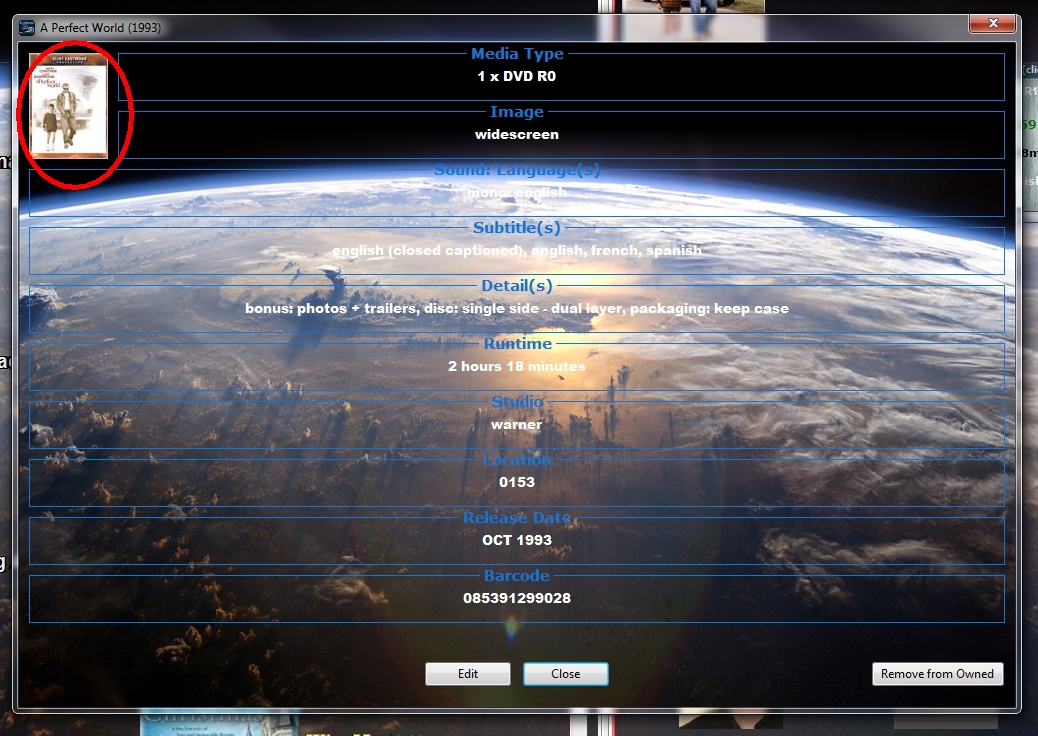Click the release date OCT 1993
1038x736 pixels.
coord(517,540)
